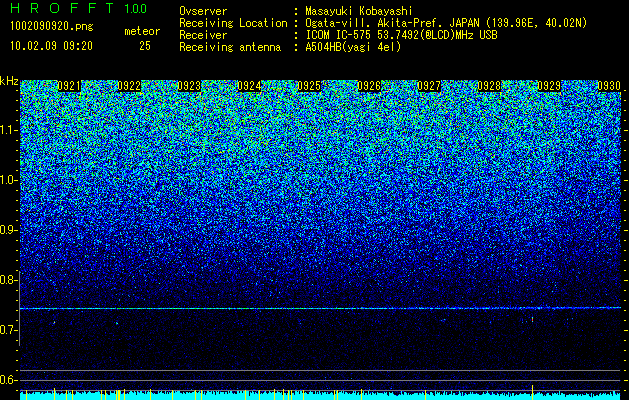Click the A504HB(yagi 4el) antenna text

(x=353, y=47)
